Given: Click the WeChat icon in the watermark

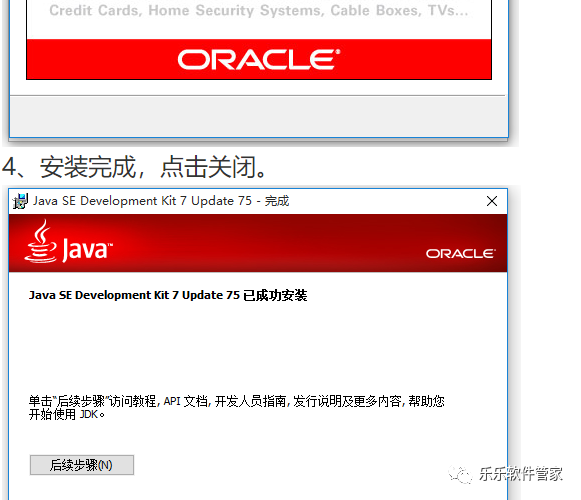Looking at the screenshot, I should coord(460,474).
